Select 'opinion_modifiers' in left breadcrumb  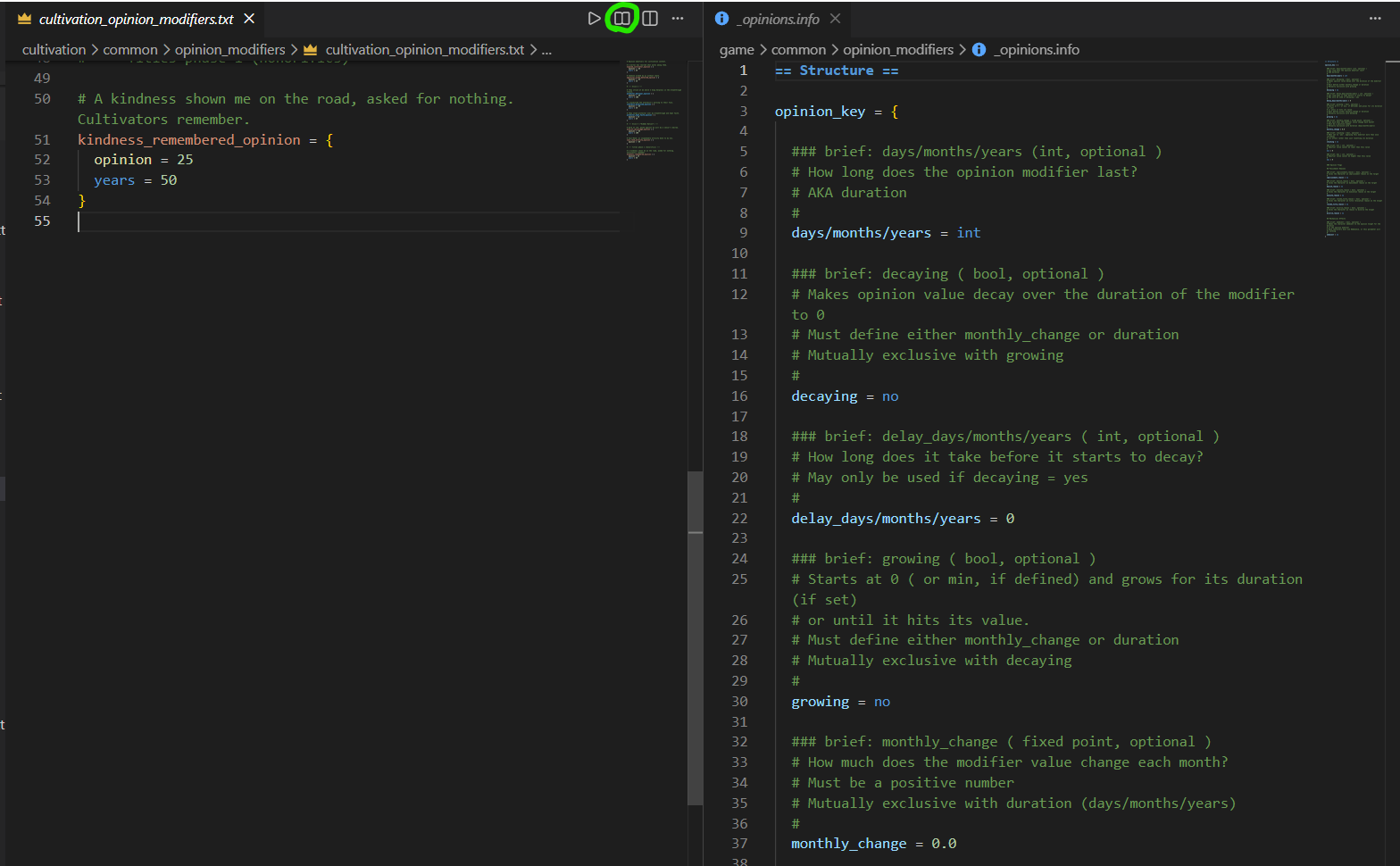tap(229, 50)
